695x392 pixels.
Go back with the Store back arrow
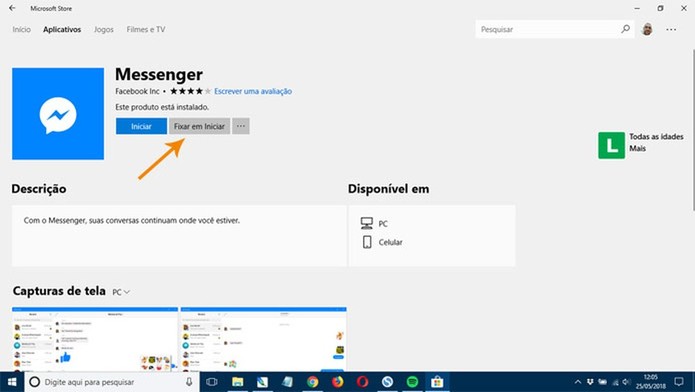[x=12, y=8]
